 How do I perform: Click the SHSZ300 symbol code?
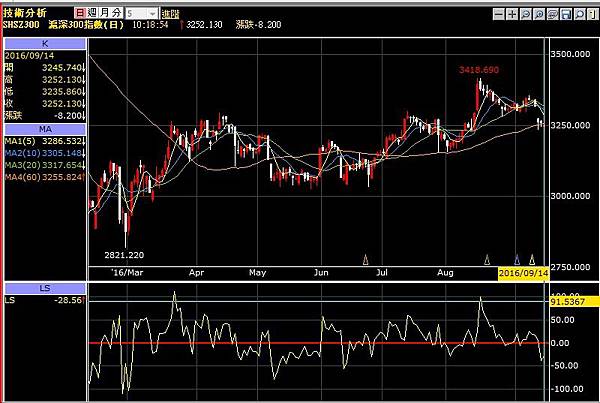click(x=21, y=25)
